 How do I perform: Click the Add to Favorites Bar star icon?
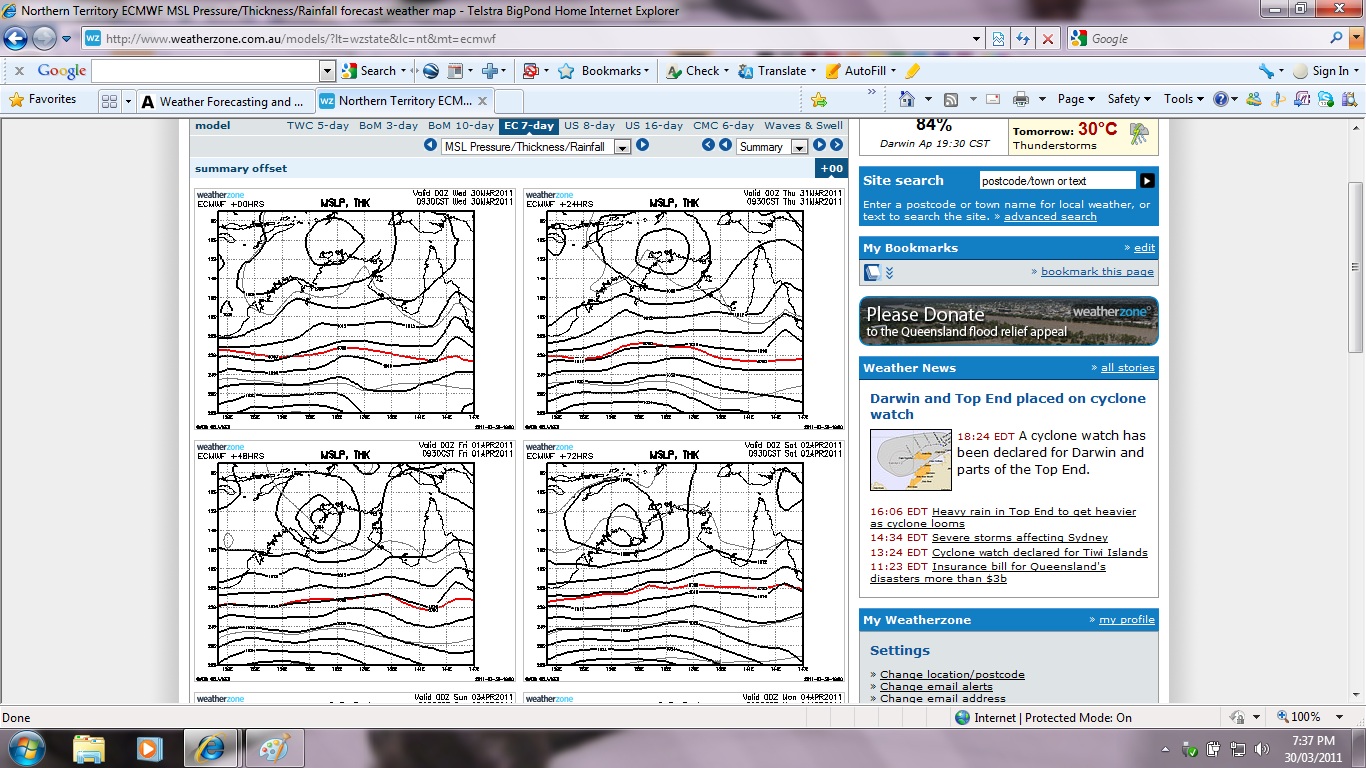[x=819, y=100]
